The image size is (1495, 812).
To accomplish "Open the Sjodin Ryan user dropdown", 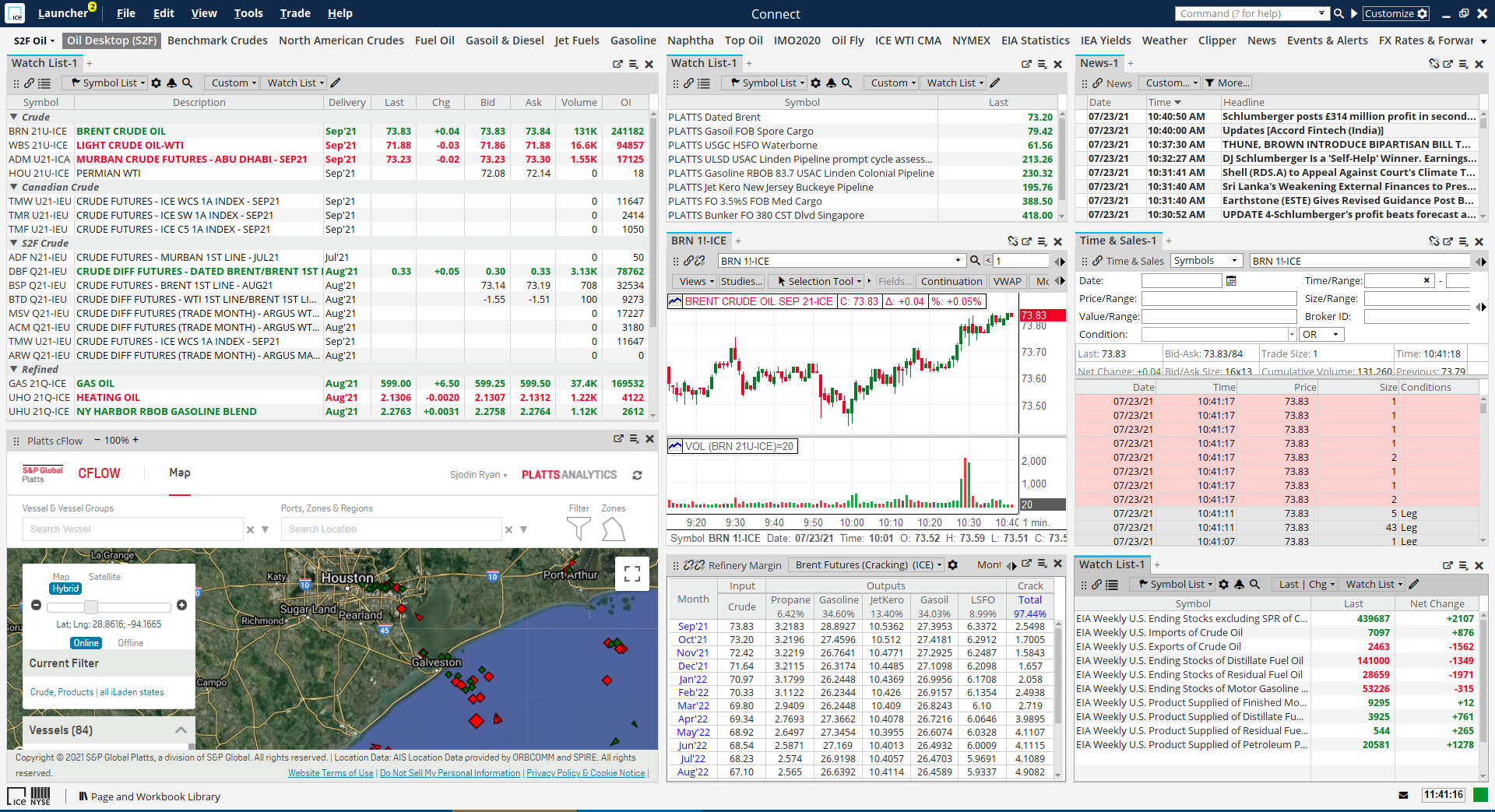I will click(478, 475).
